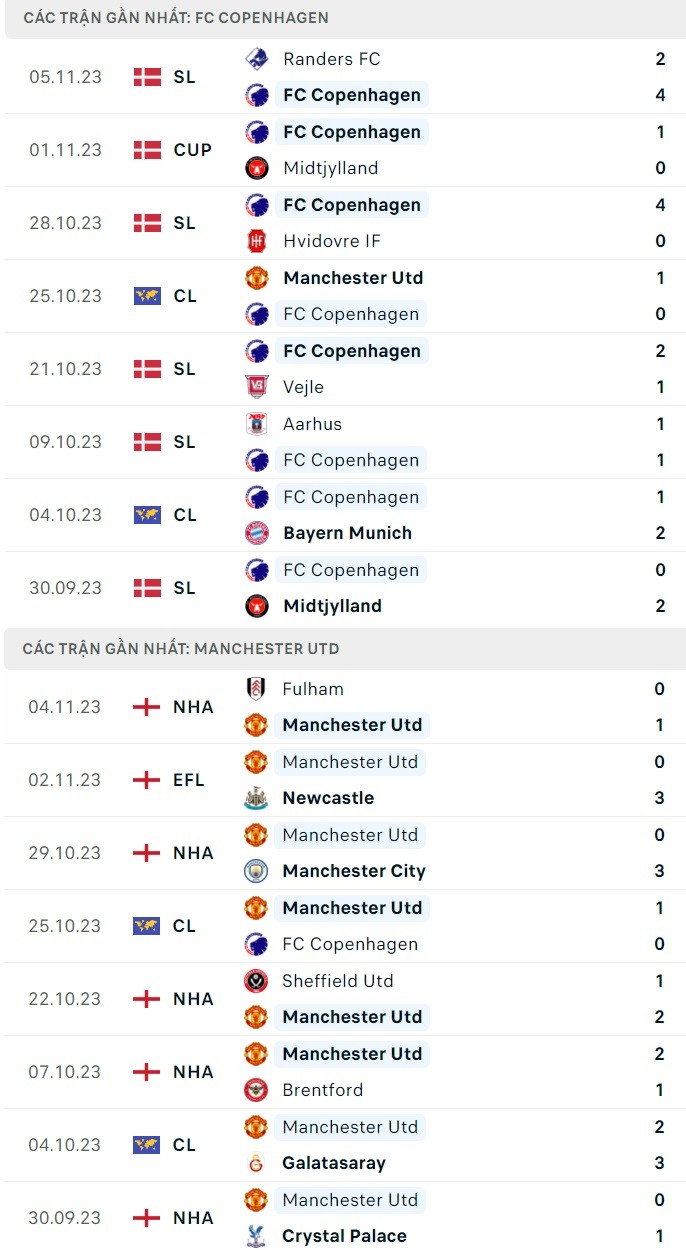Select the Fulham club crest

[256, 689]
